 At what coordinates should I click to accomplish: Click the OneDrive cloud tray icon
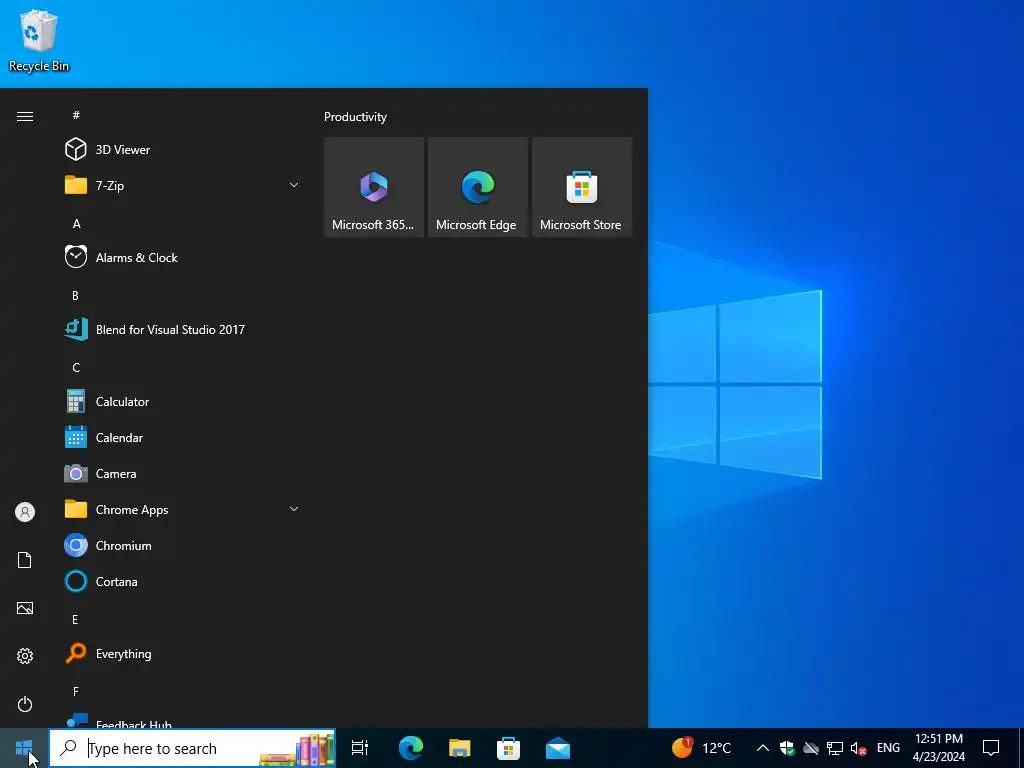click(x=811, y=748)
